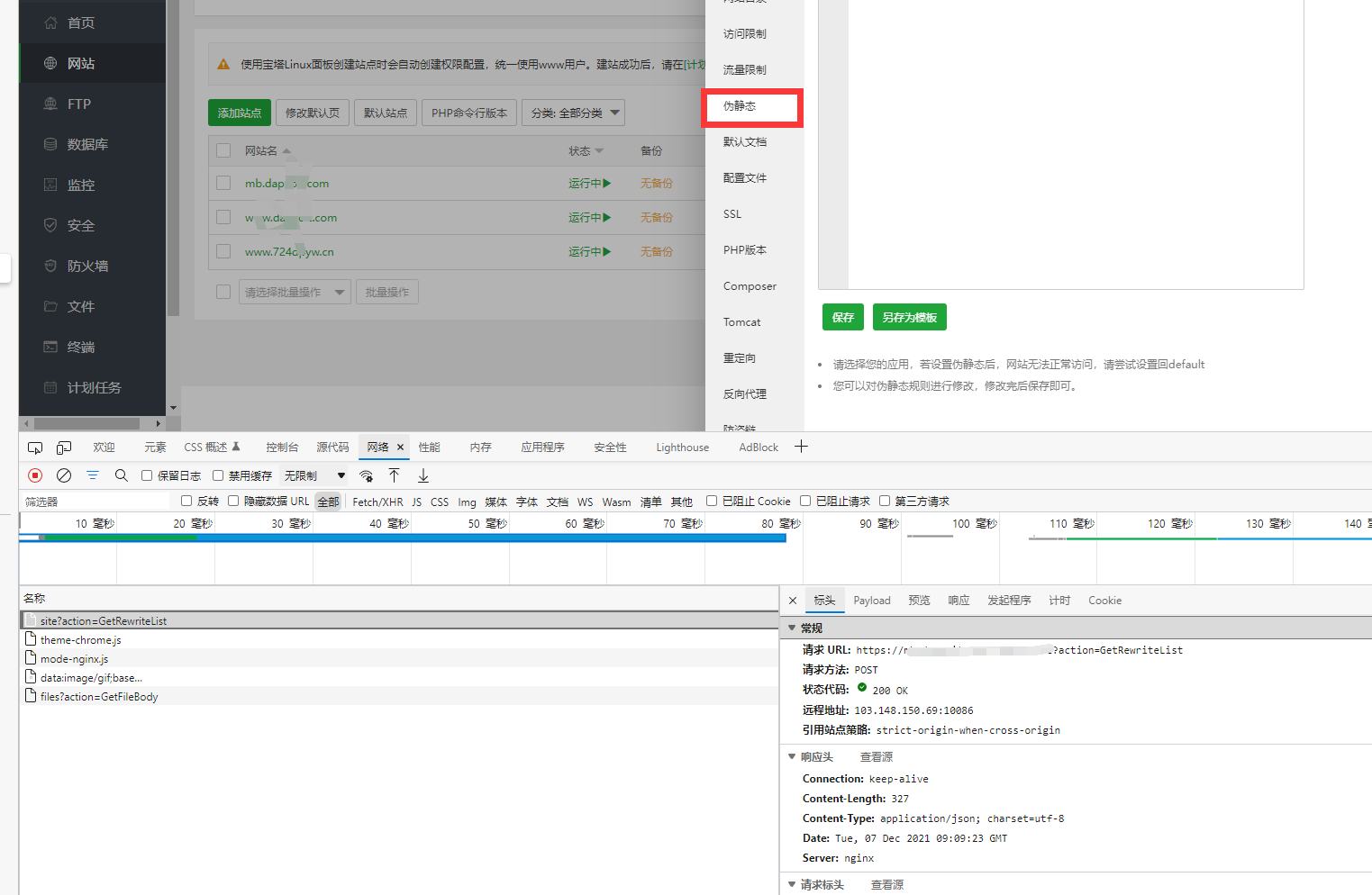
Task: Toggle the network filter bar icon
Action: point(93,475)
